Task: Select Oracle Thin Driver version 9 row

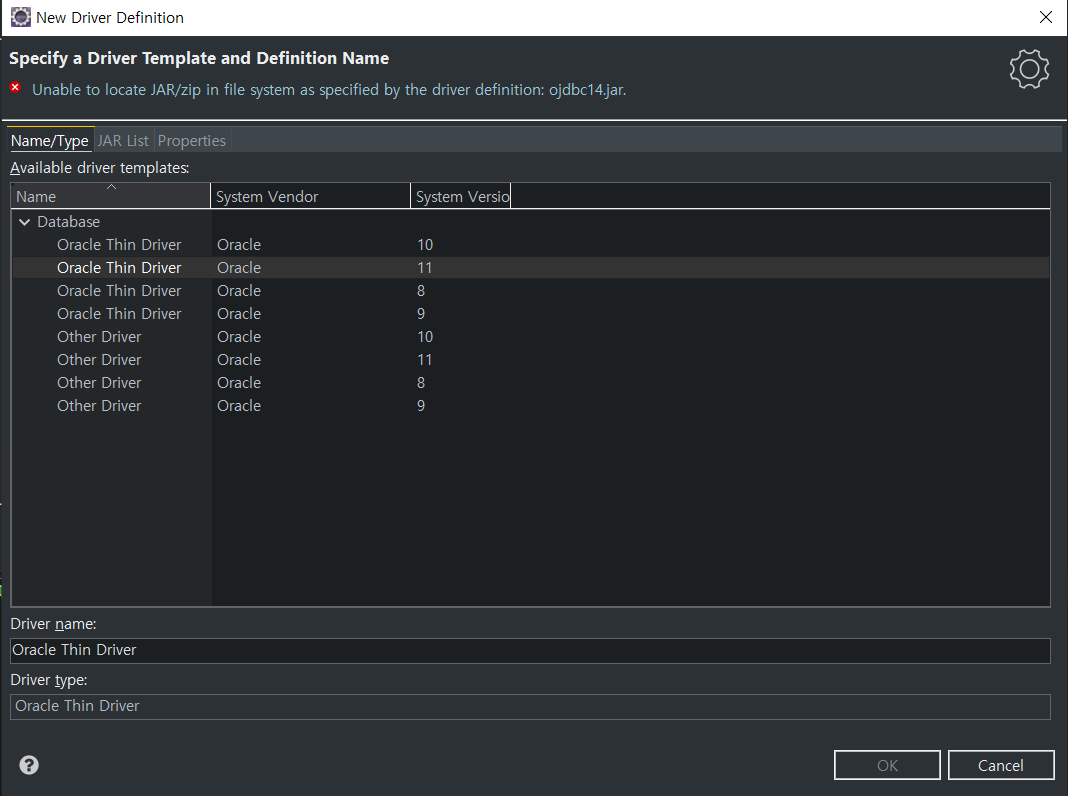Action: [x=531, y=314]
